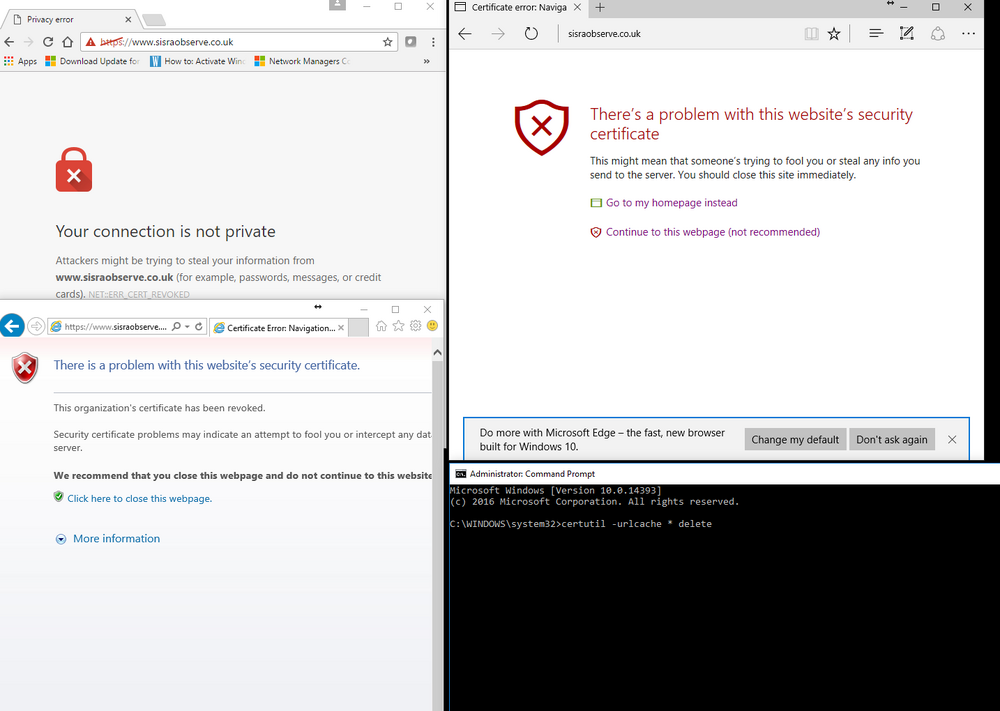Open a new tab in Internet Explorer
The image size is (1000, 711).
click(359, 327)
